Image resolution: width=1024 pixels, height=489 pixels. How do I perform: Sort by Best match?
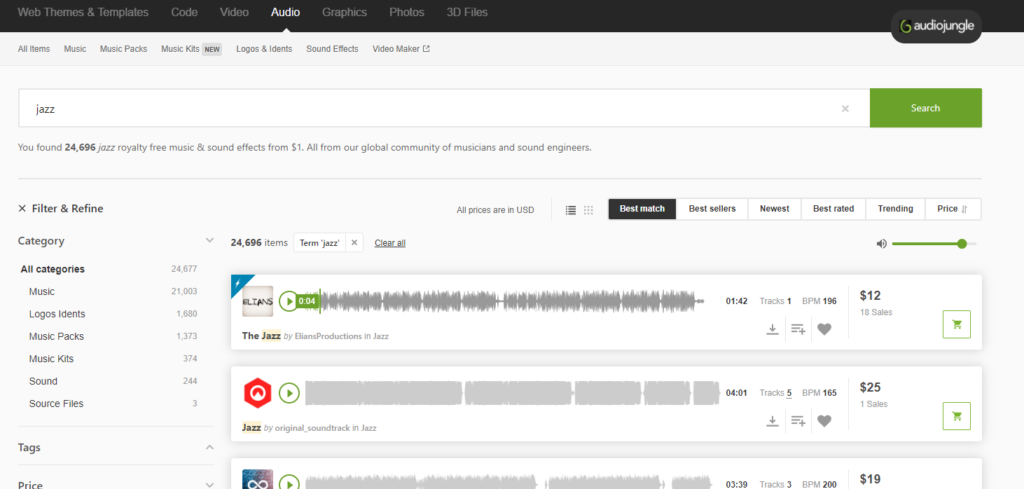(642, 209)
